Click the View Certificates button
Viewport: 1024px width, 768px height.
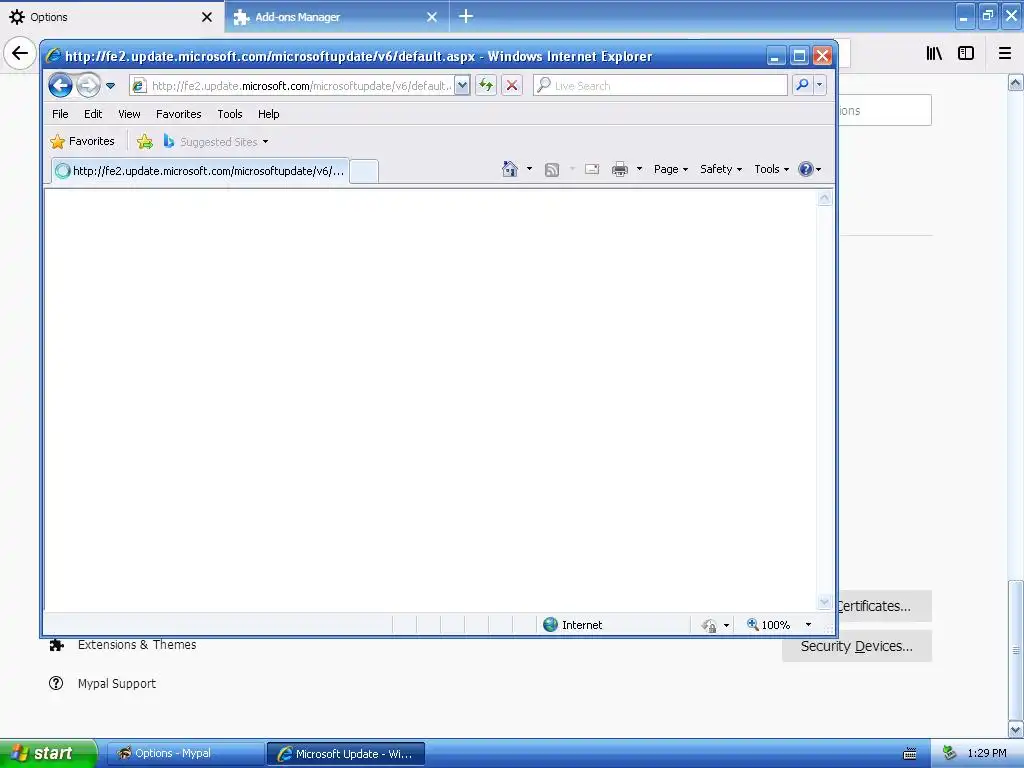[884, 606]
